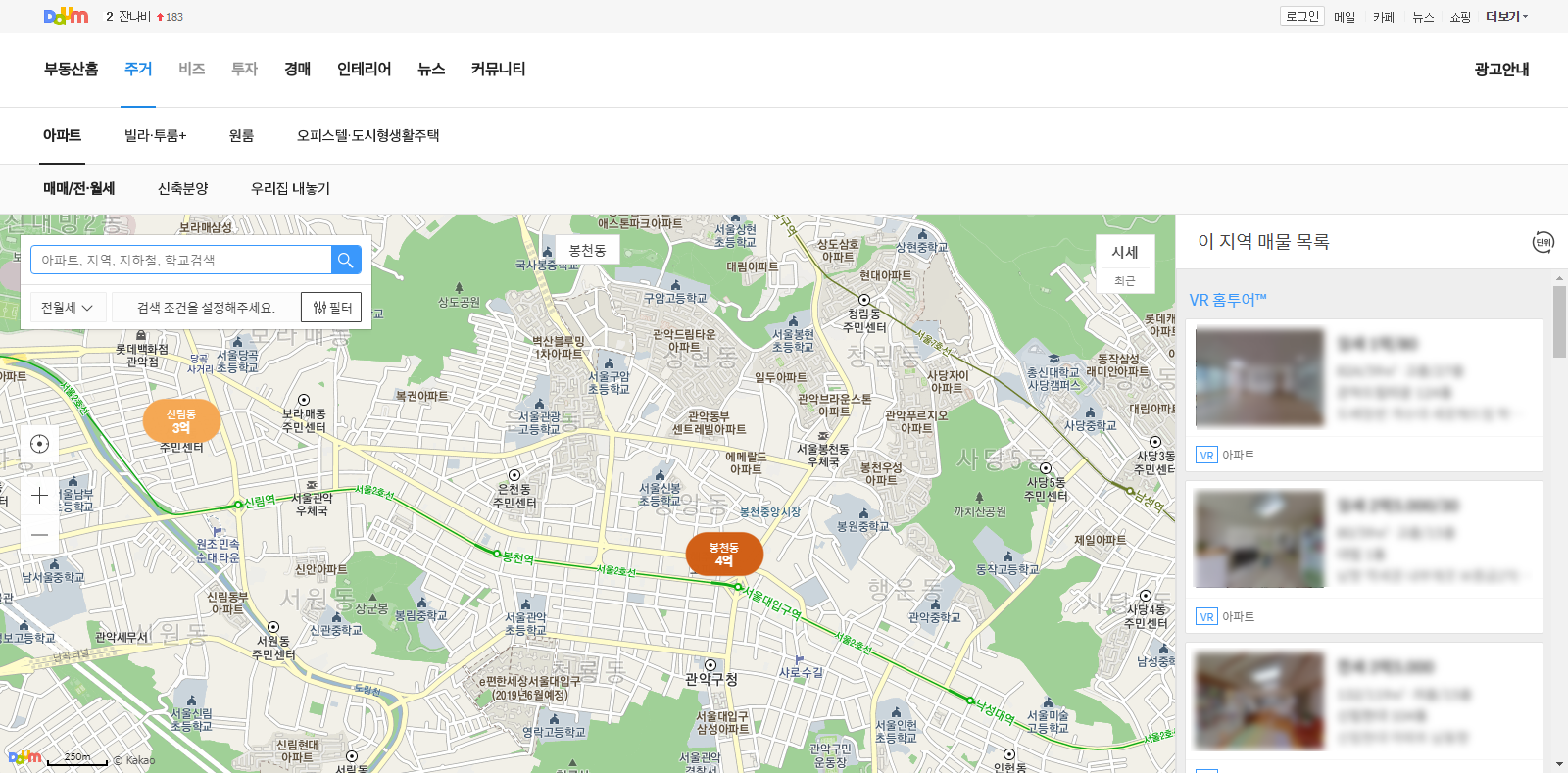Click the 봉천동 location label on the map
Screen dimensions: 1568x773
point(587,250)
